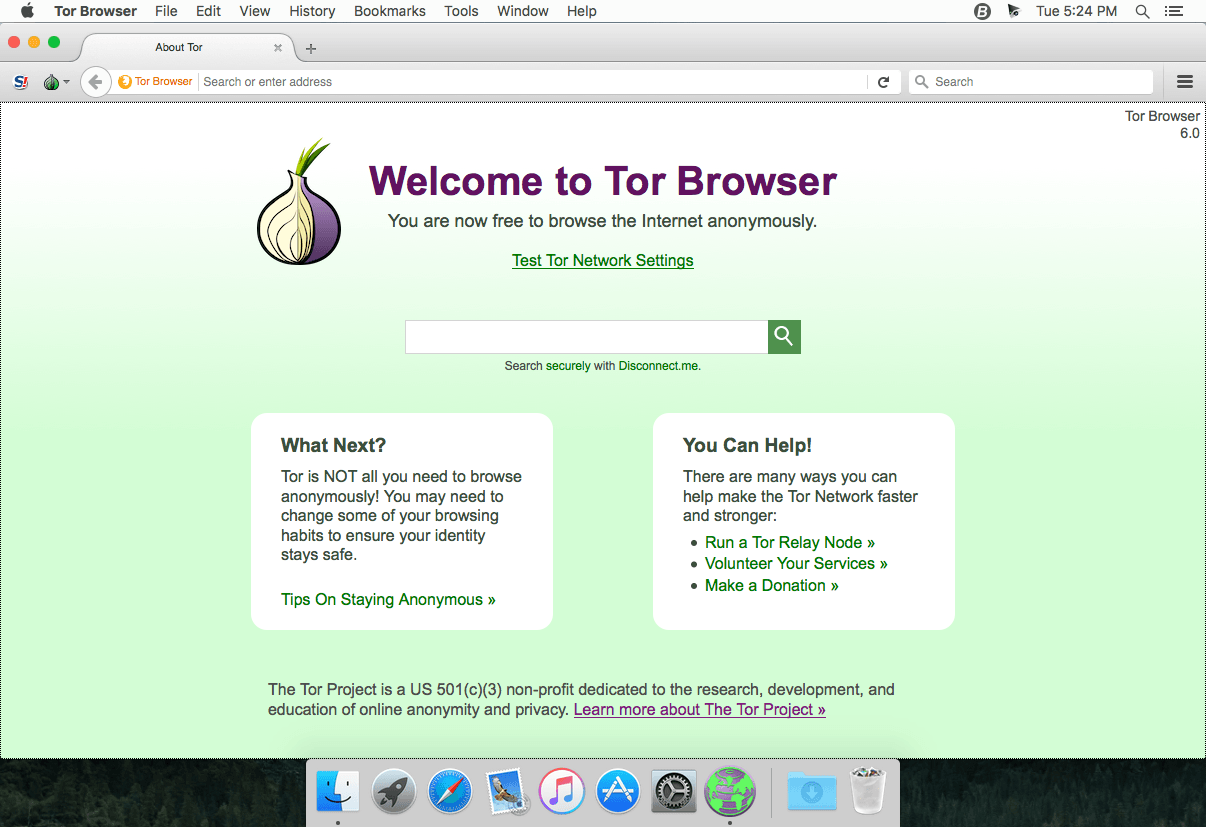Open the Trash in the dock
Screen dimensions: 1206x827
868,791
